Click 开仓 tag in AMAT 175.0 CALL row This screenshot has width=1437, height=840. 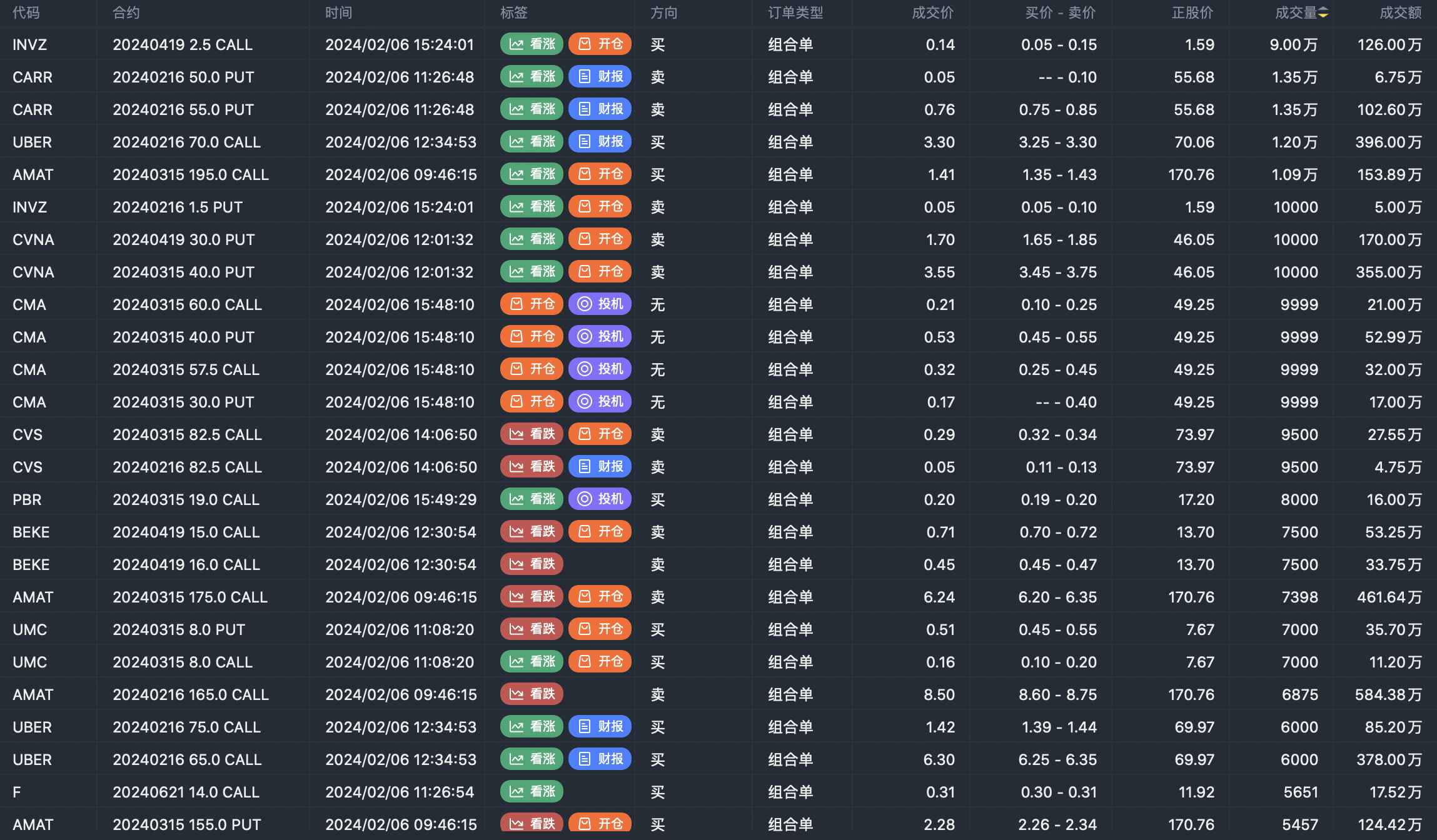coord(600,597)
